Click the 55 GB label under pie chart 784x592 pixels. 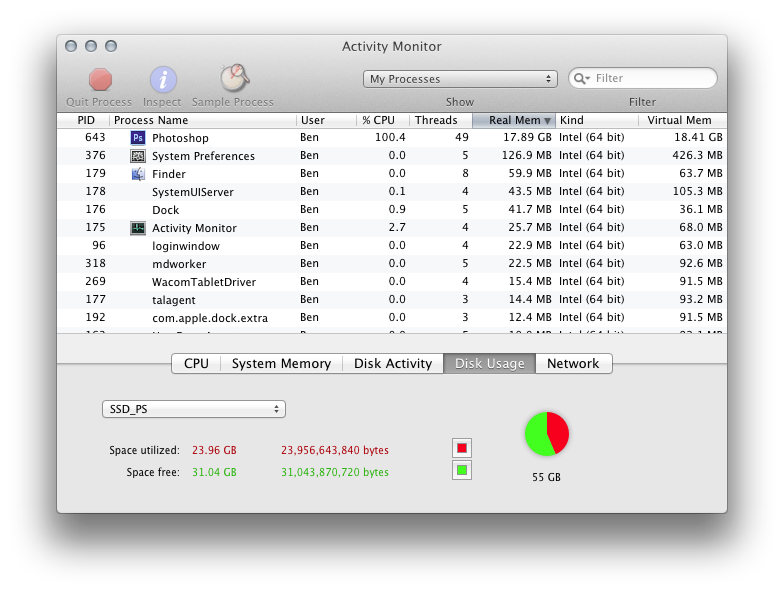pyautogui.click(x=546, y=477)
